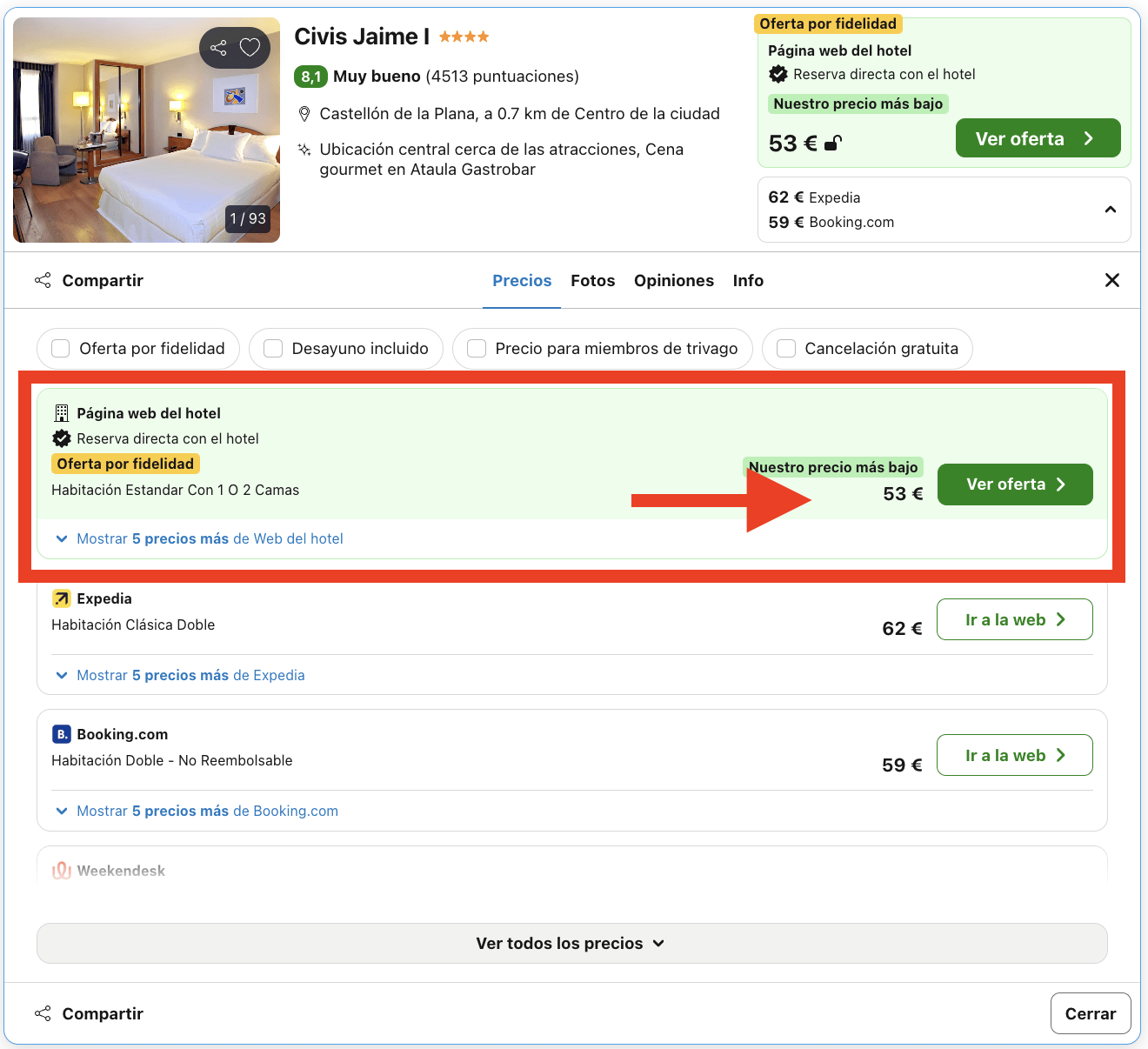Open the Opiniones tab
Image resolution: width=1148 pixels, height=1049 pixels.
click(x=674, y=280)
